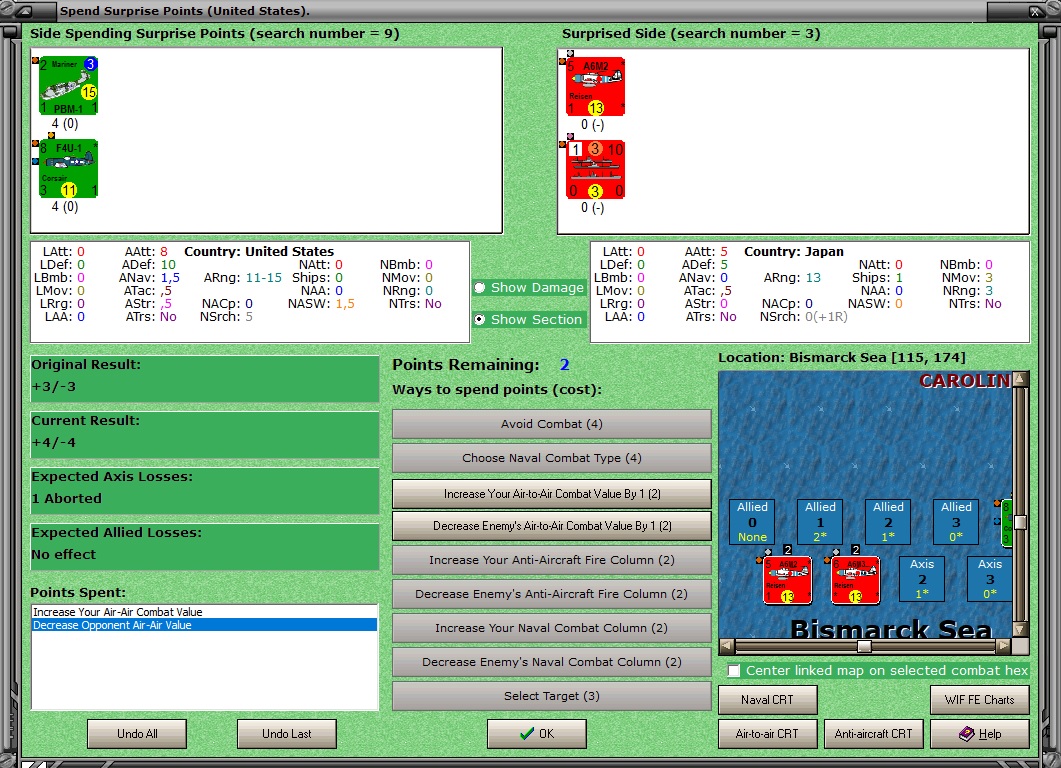Click the Allied 3 sea box

956,522
